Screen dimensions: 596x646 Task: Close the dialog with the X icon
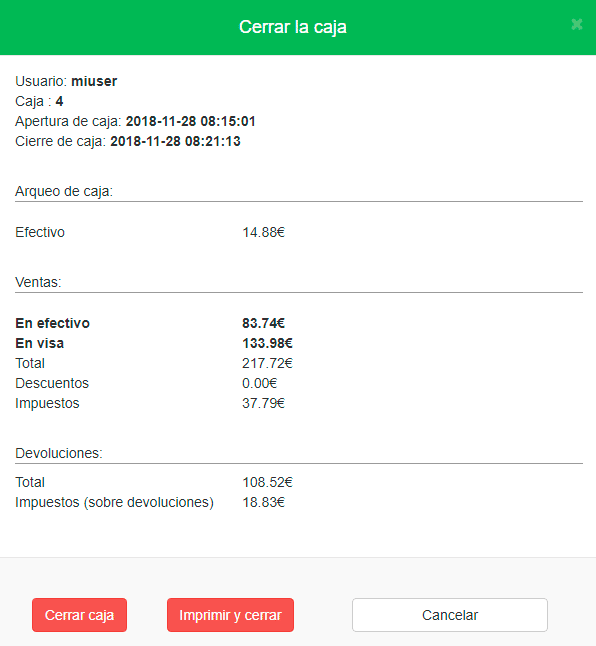point(577,25)
